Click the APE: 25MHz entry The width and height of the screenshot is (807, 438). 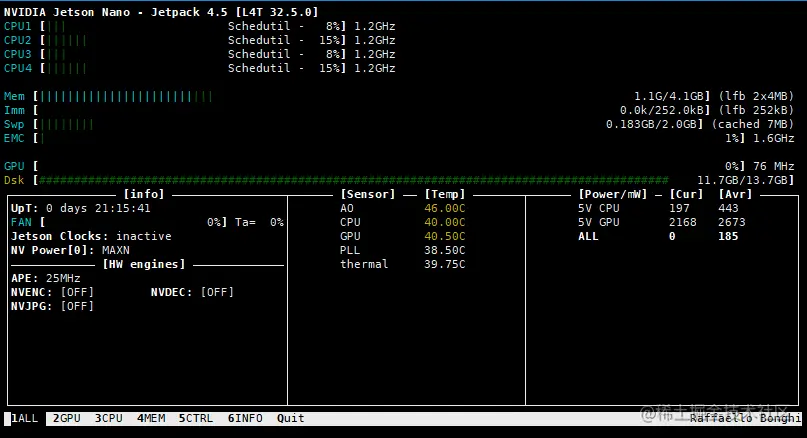45,278
